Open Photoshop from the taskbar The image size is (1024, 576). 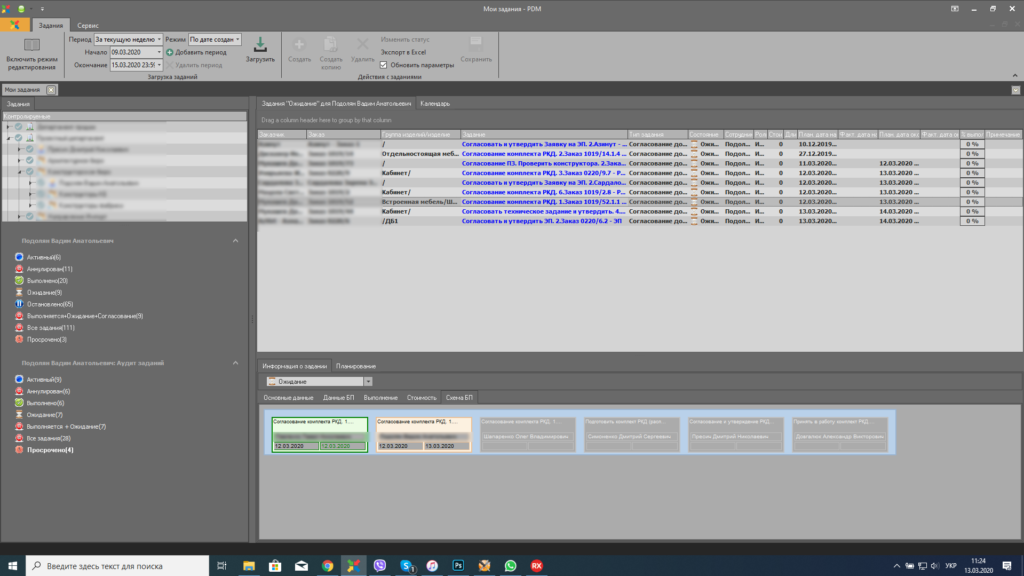click(458, 566)
